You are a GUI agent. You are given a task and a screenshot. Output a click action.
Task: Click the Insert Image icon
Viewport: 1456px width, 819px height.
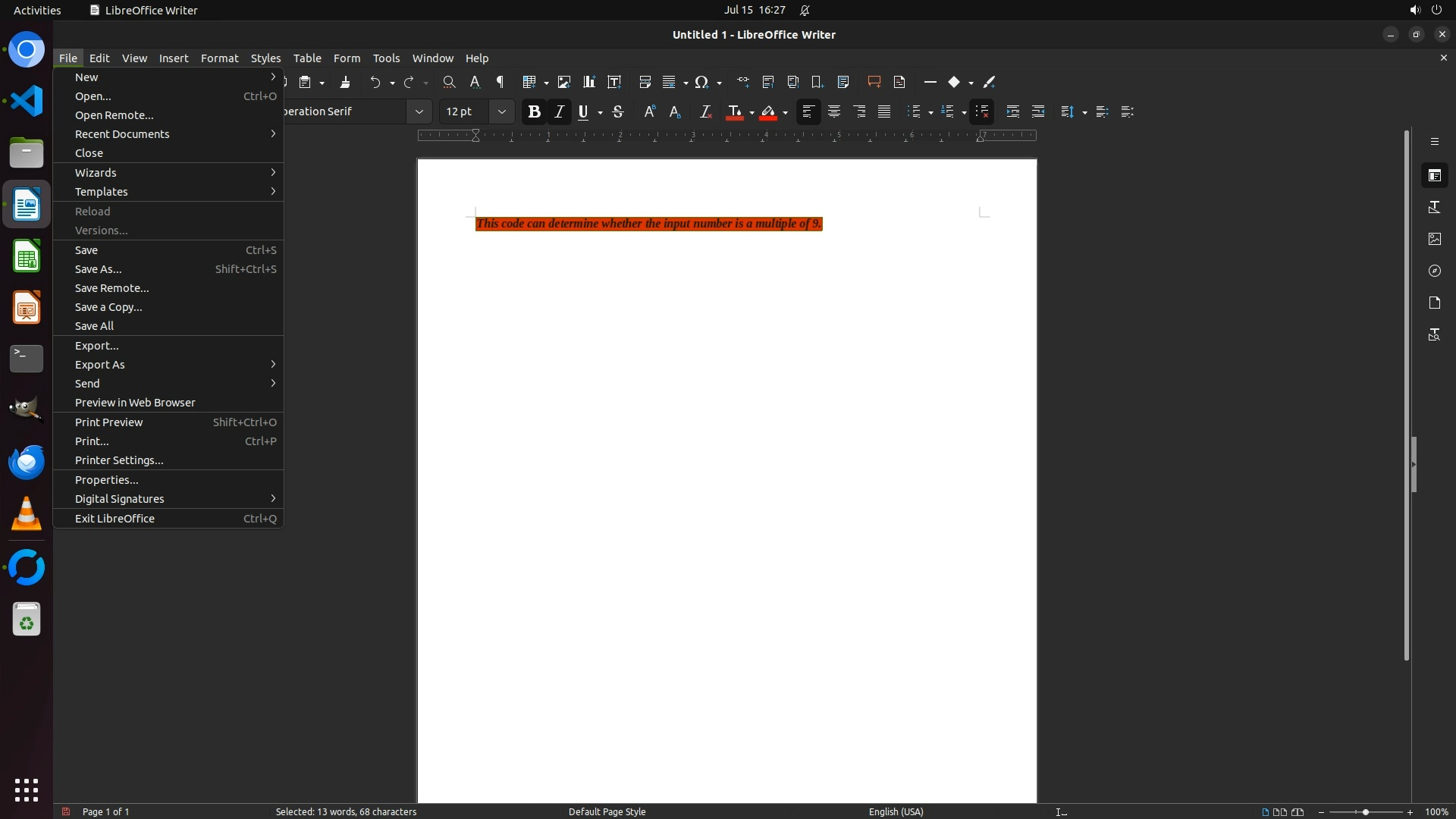(x=563, y=82)
